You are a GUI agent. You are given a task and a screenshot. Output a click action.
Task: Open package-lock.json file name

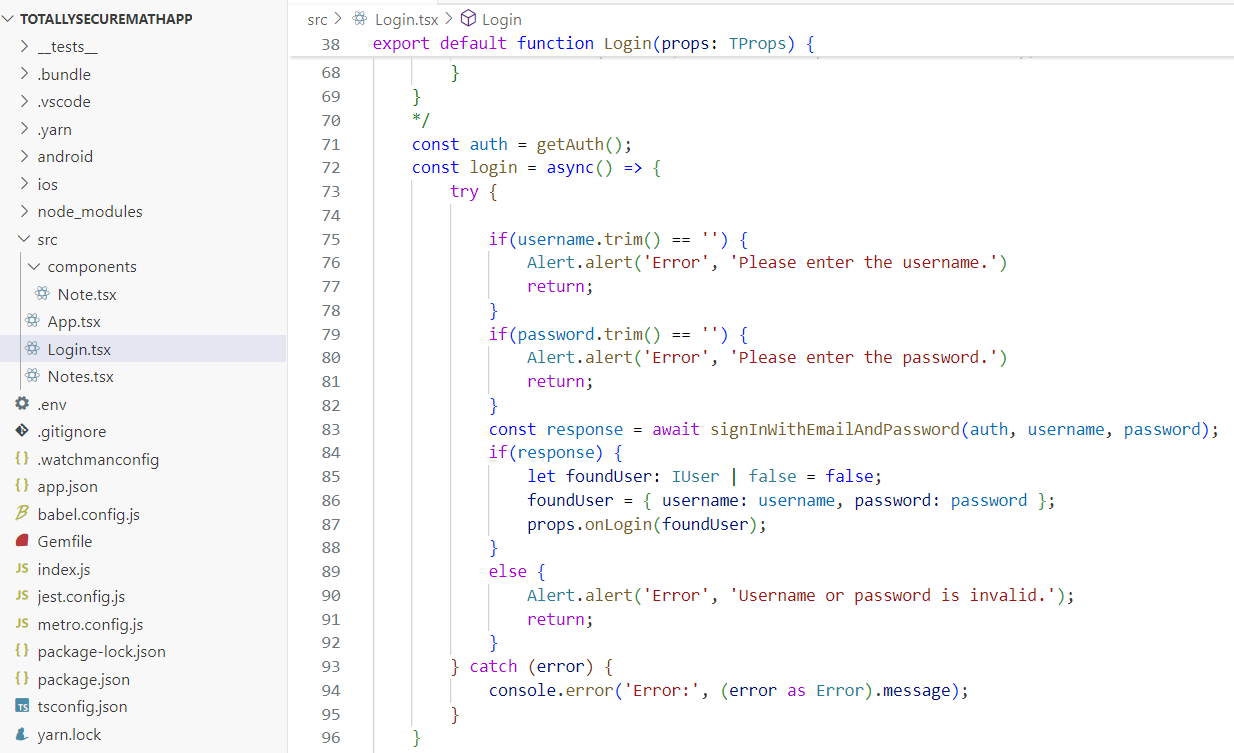pyautogui.click(x=102, y=652)
